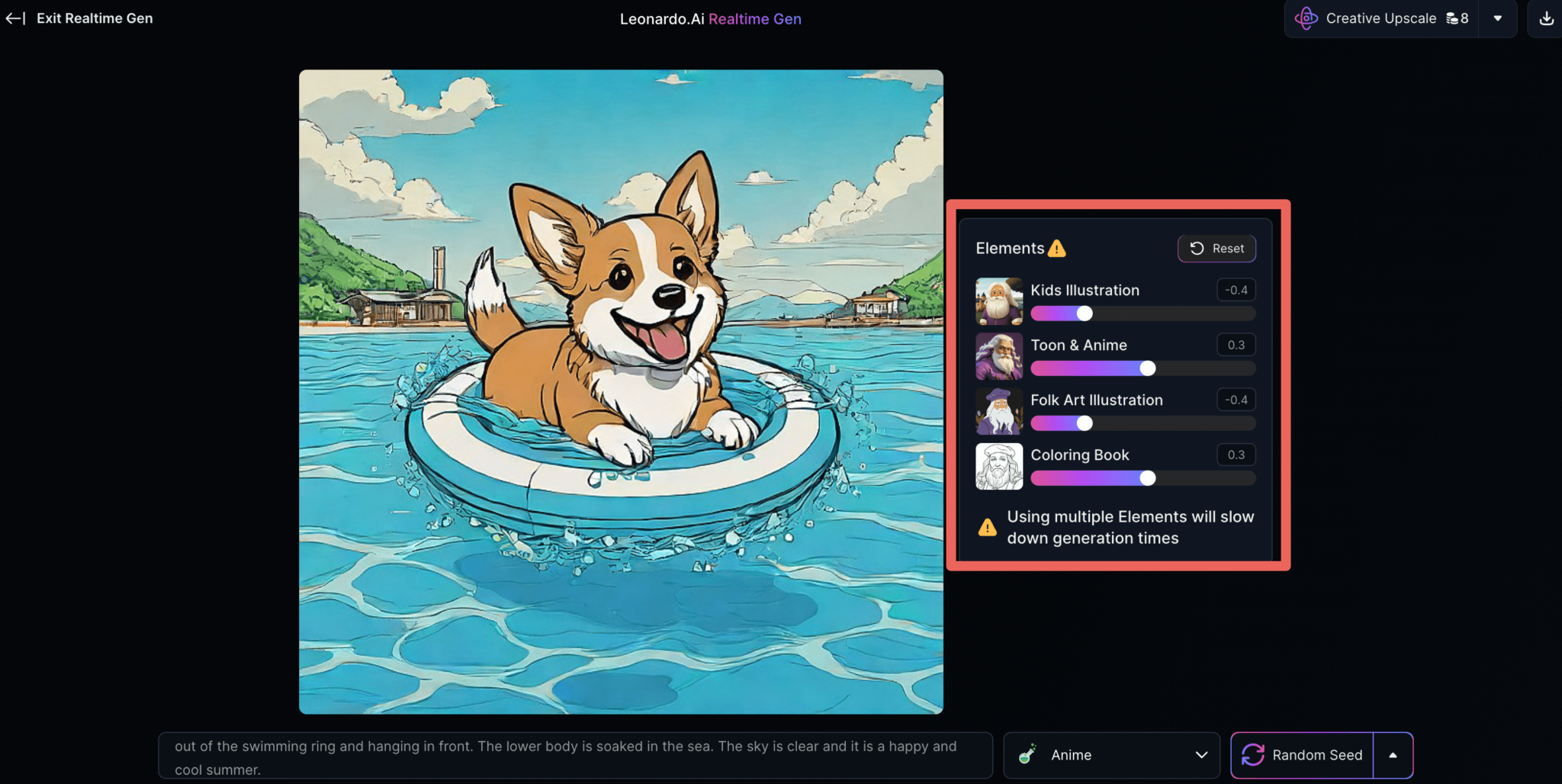The height and width of the screenshot is (784, 1562).
Task: Click the Coloring Book slider handle
Action: tap(1147, 478)
